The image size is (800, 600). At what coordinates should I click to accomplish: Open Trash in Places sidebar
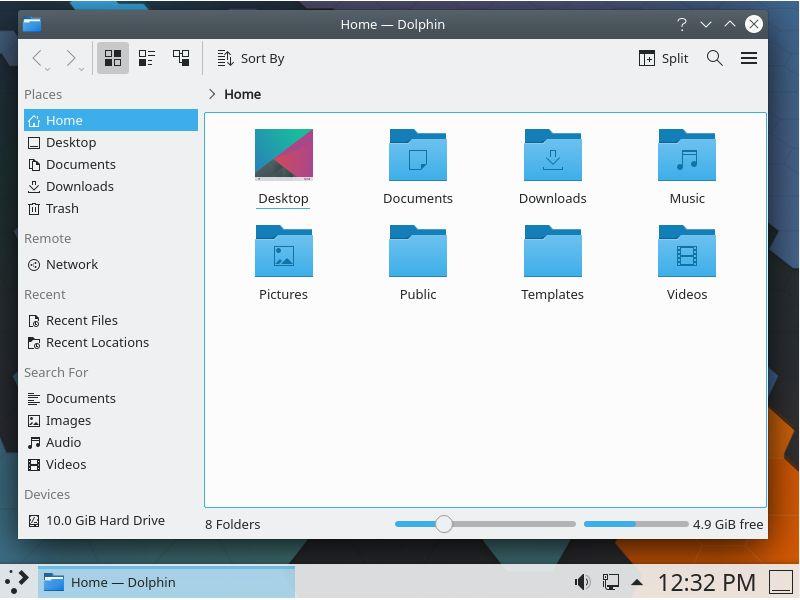point(62,208)
